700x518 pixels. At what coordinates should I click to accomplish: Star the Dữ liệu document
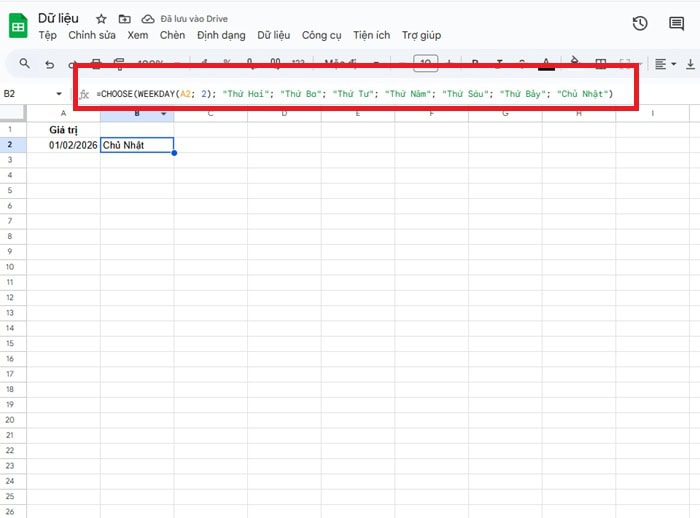click(x=101, y=19)
